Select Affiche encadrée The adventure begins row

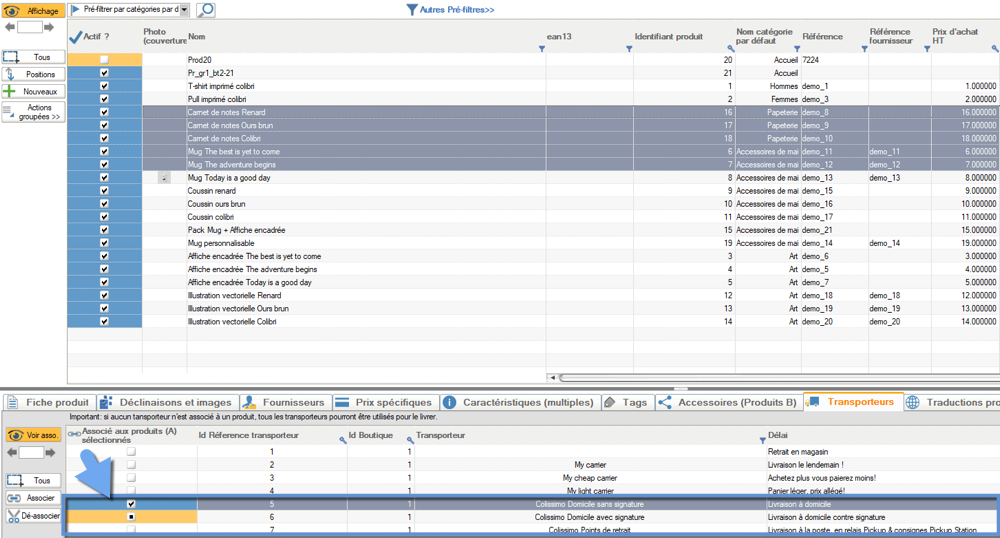point(533,269)
